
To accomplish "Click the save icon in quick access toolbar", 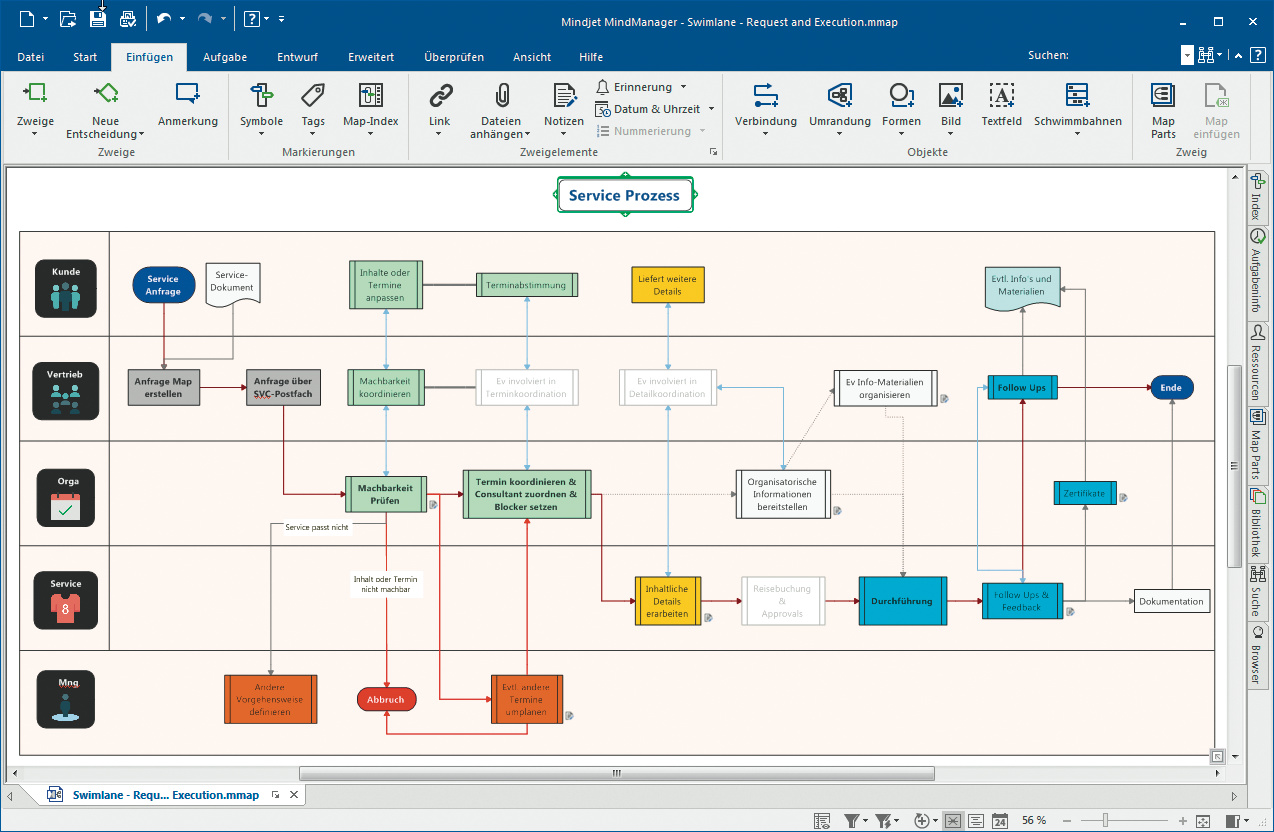I will point(98,19).
